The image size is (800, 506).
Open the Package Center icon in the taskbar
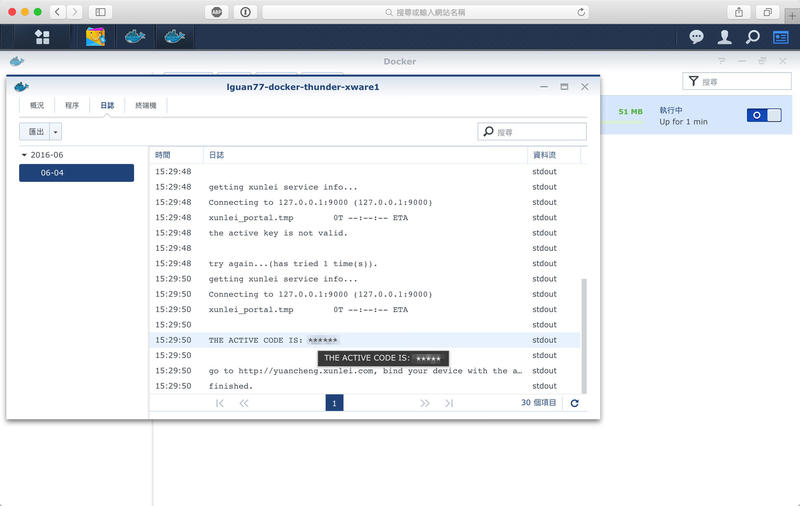pos(96,37)
